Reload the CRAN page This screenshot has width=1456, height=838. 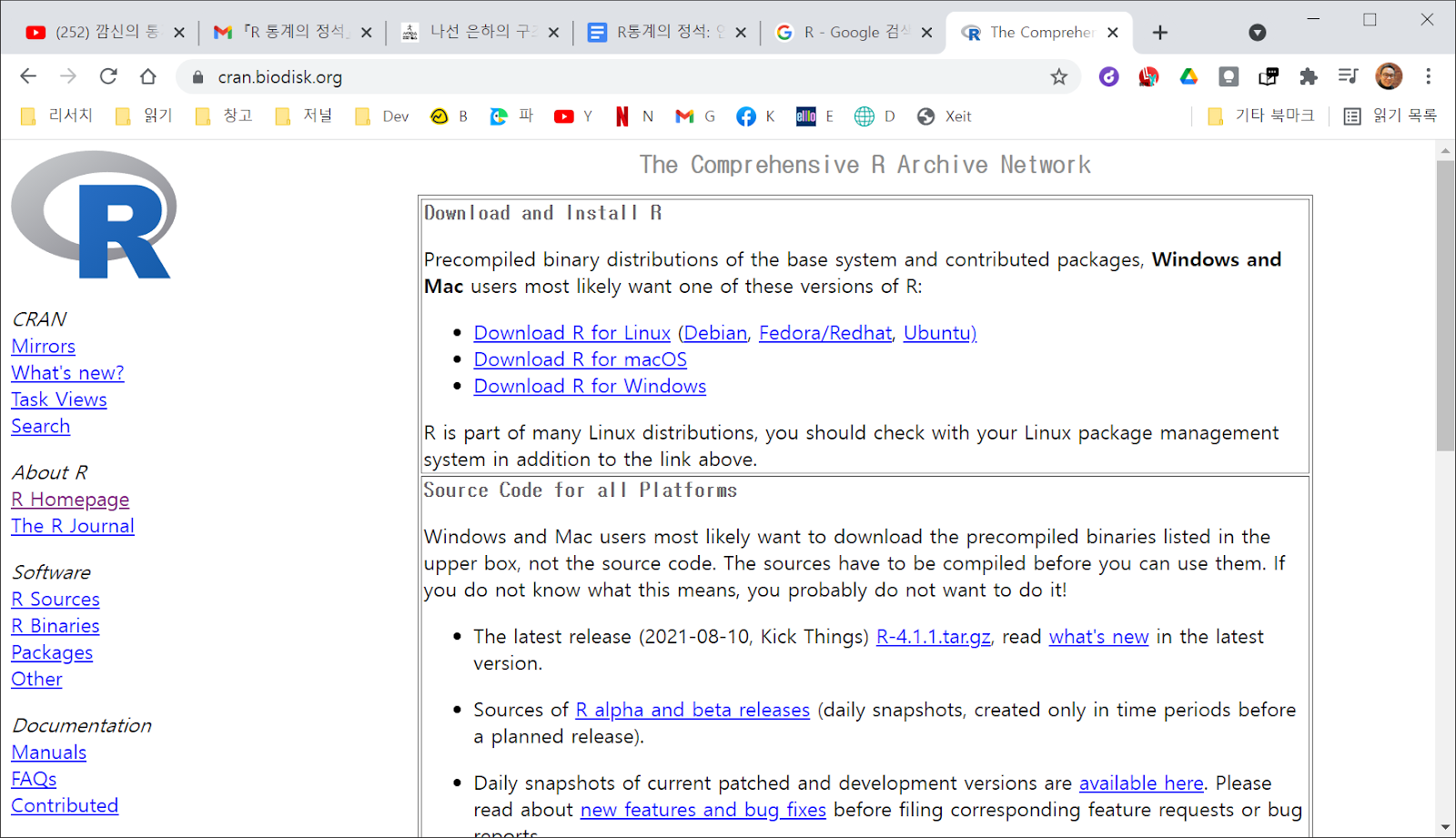(x=108, y=76)
